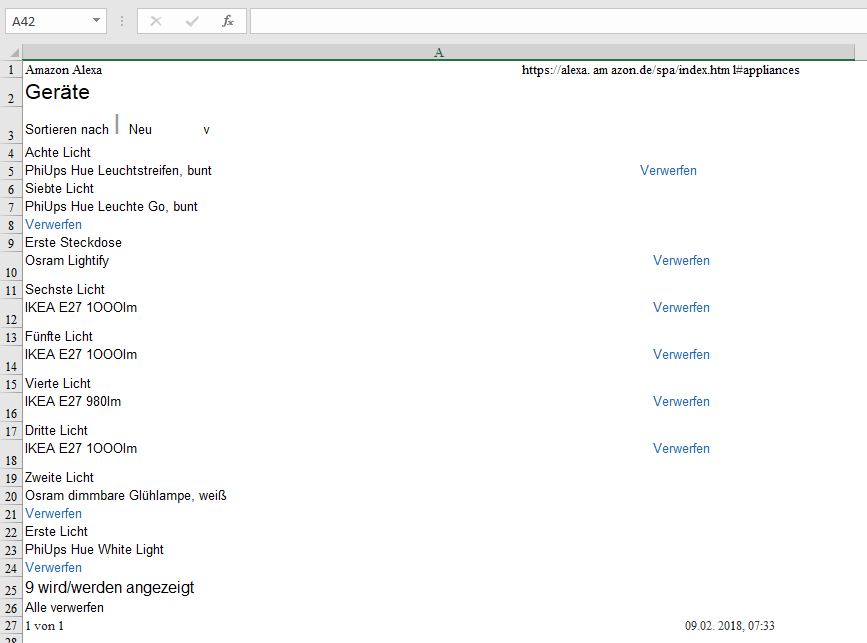867x643 pixels.
Task: Select the Geräte heading cell
Action: pos(57,93)
